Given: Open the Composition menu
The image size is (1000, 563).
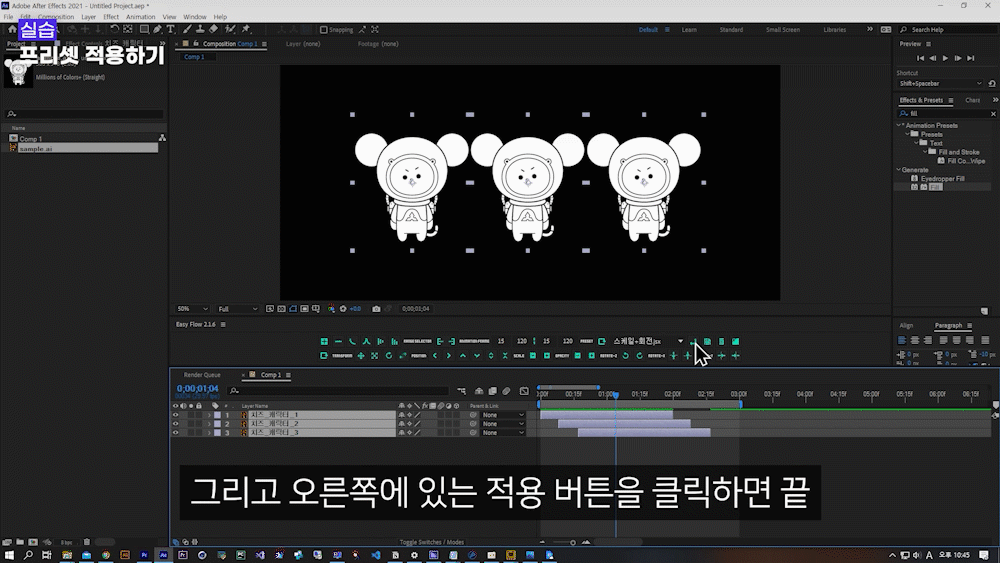Looking at the screenshot, I should pyautogui.click(x=55, y=17).
